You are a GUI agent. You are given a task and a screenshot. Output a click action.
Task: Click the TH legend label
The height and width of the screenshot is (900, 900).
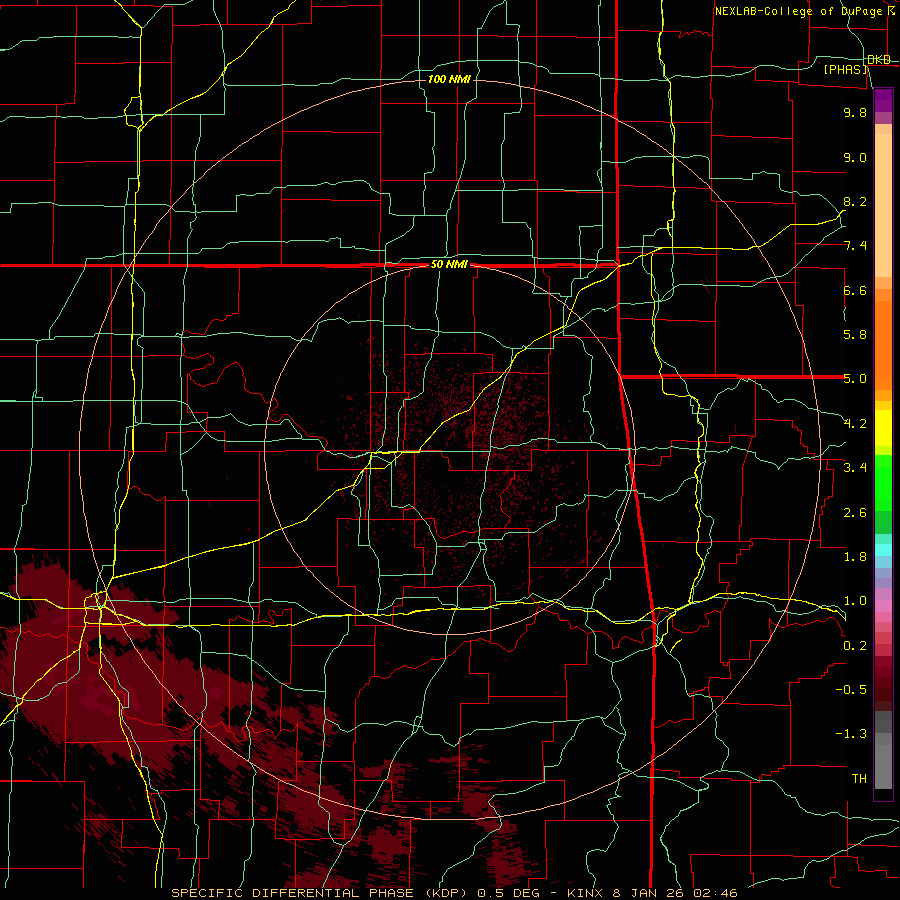pos(859,779)
